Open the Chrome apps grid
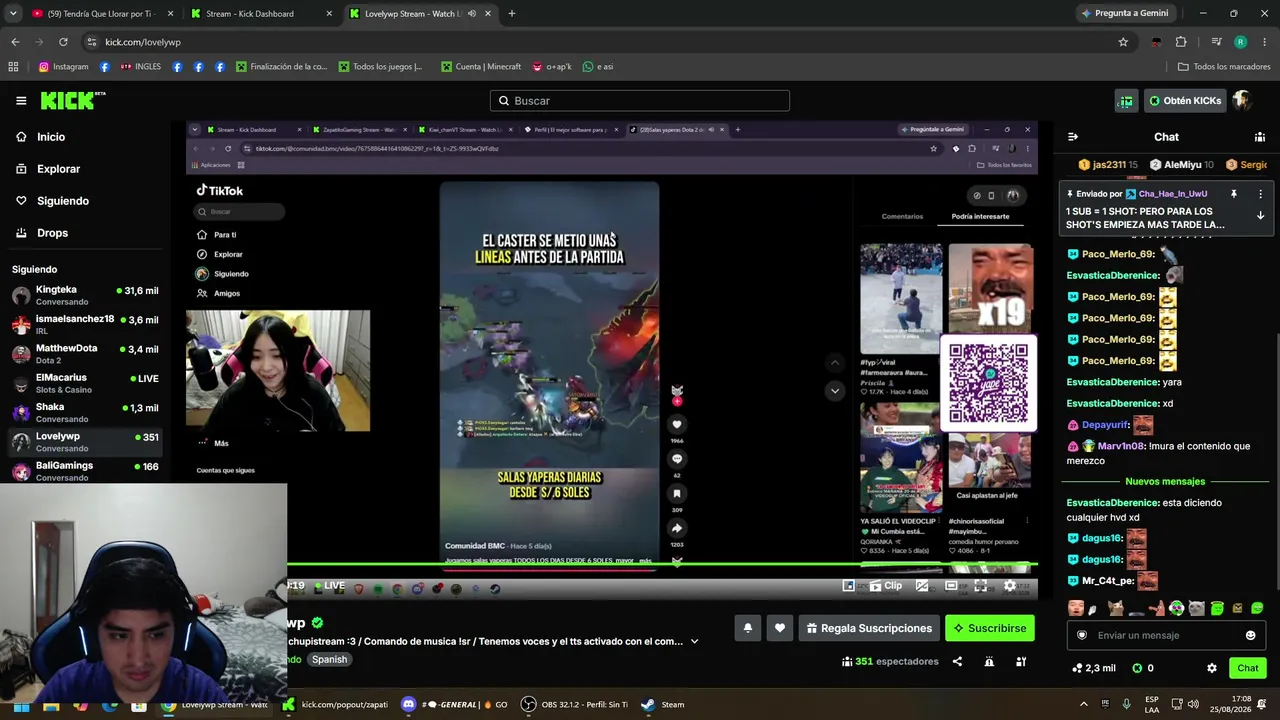 click(13, 67)
